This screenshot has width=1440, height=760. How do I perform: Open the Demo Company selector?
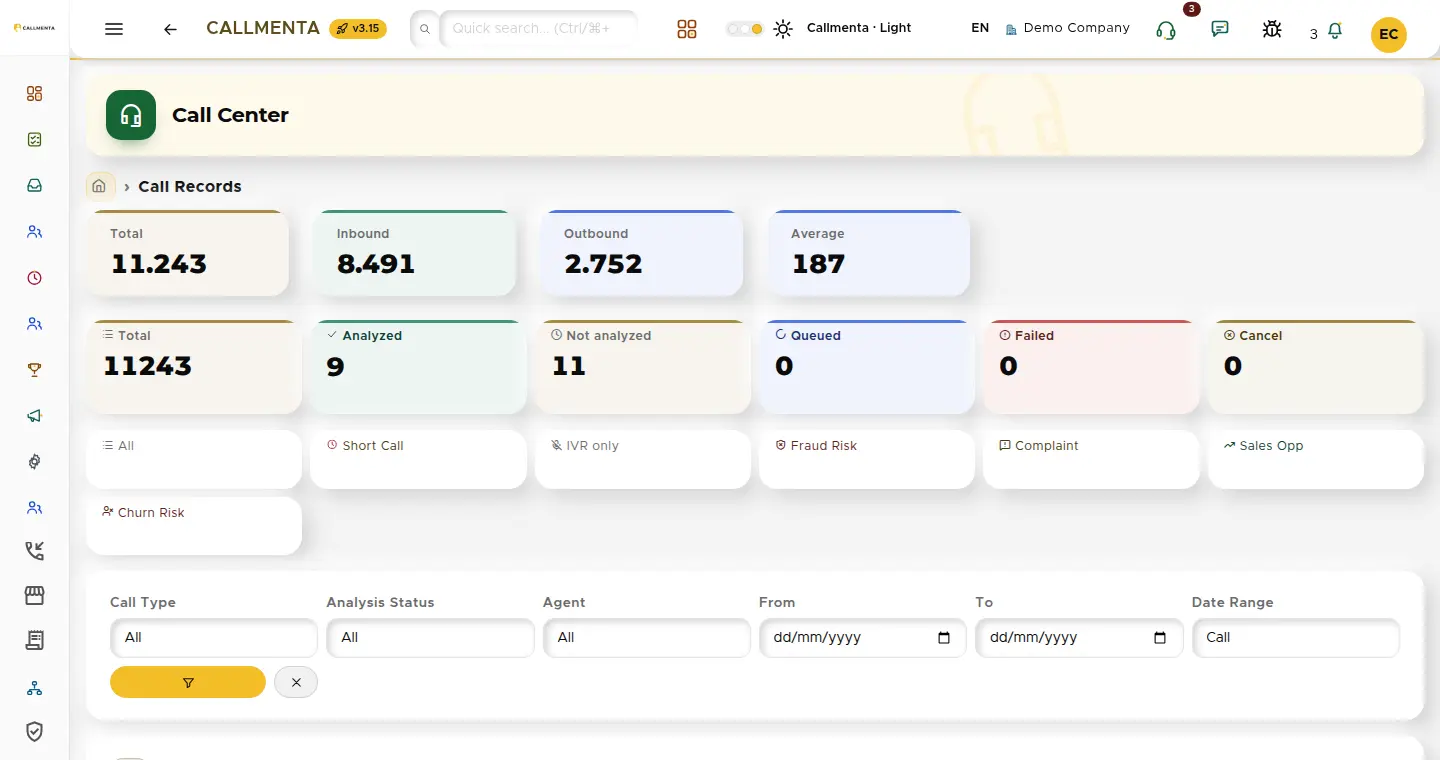pyautogui.click(x=1067, y=28)
